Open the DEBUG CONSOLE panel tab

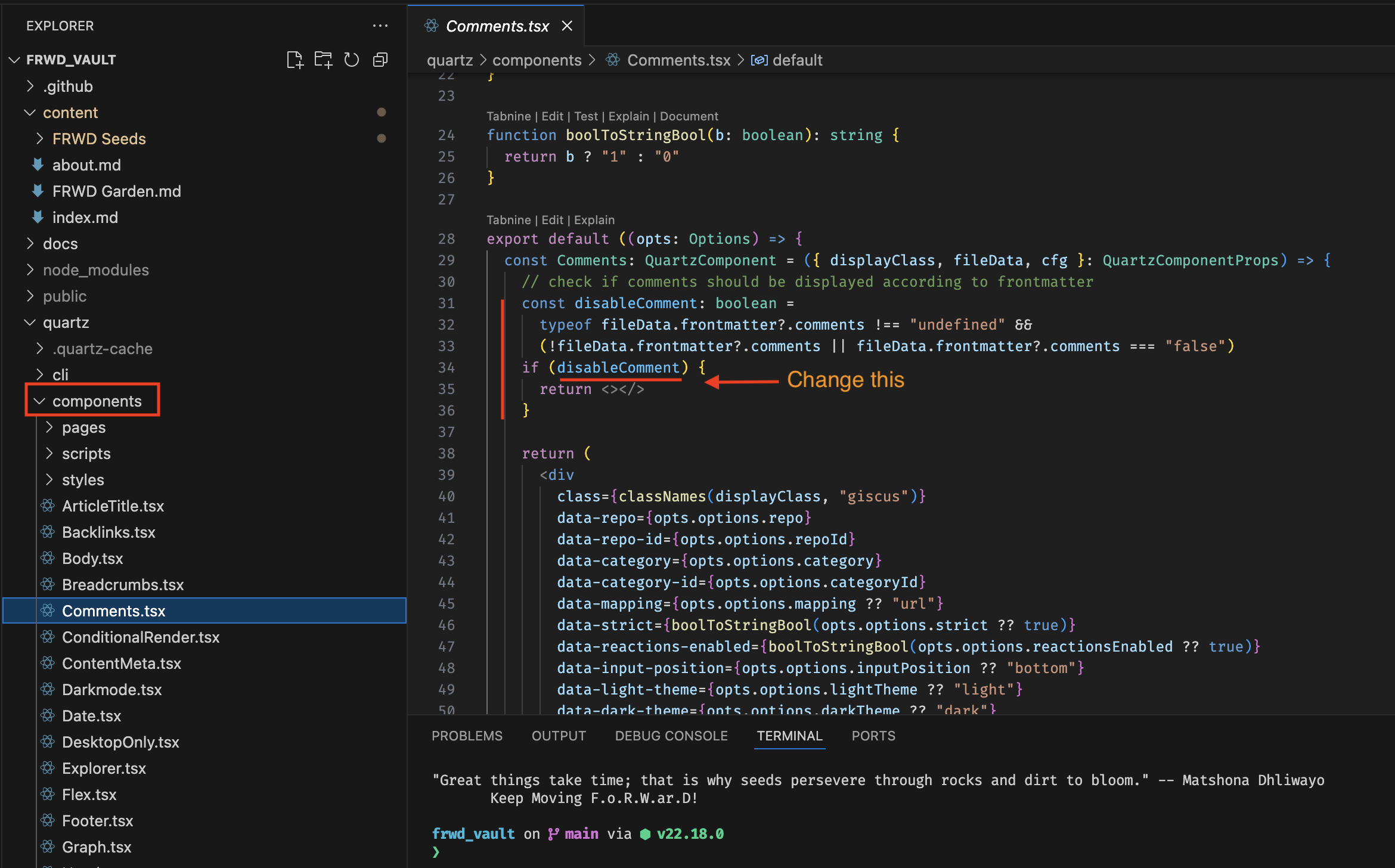671,736
